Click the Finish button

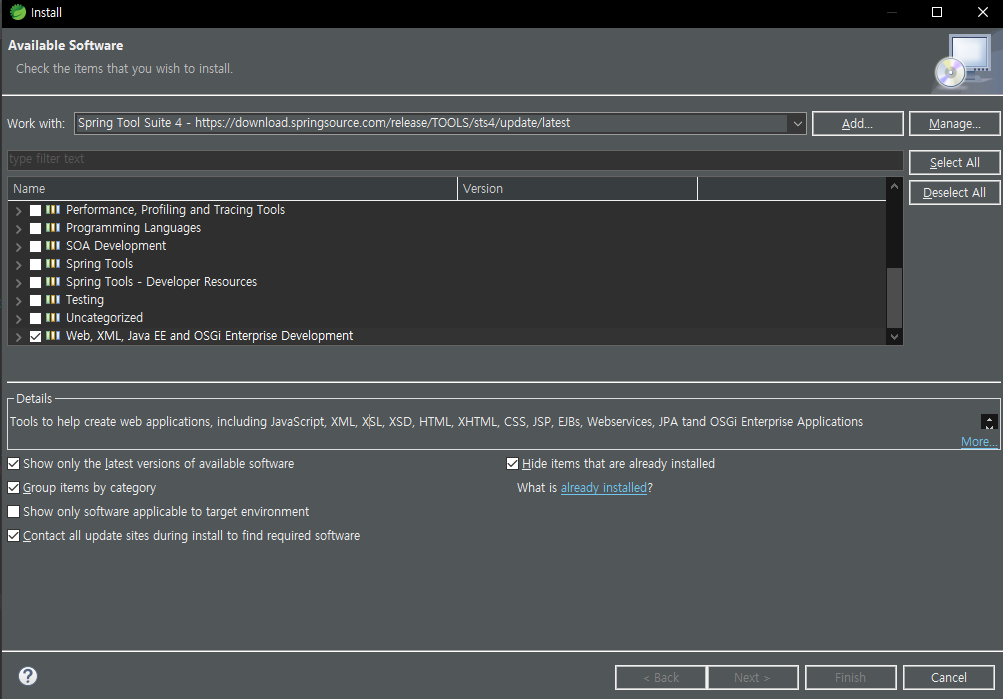tap(850, 677)
